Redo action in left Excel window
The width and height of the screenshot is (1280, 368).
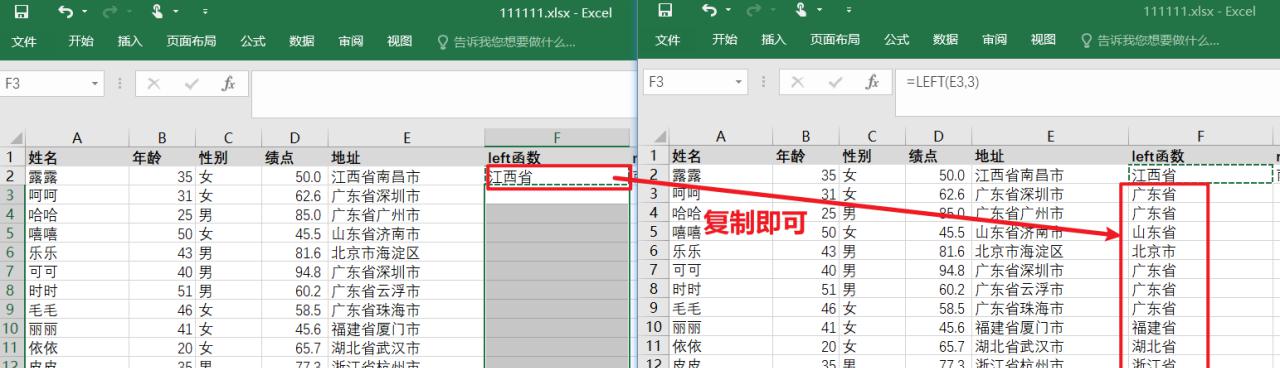click(x=110, y=12)
